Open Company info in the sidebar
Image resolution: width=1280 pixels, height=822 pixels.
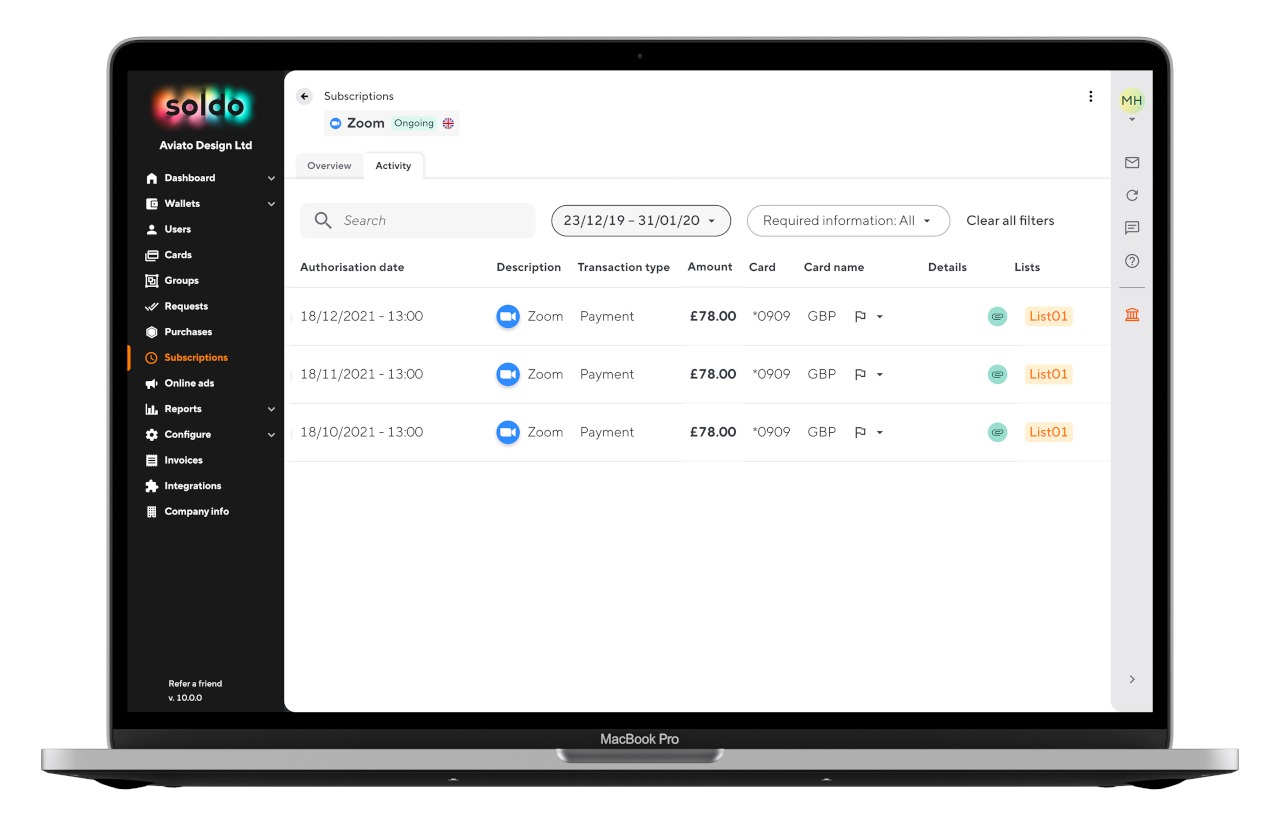(x=196, y=512)
